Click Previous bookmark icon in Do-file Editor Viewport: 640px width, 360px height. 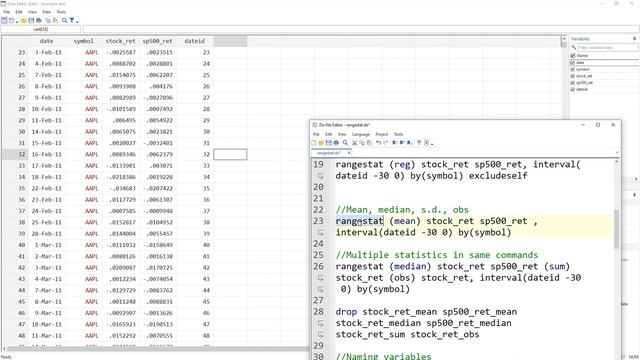[x=402, y=142]
